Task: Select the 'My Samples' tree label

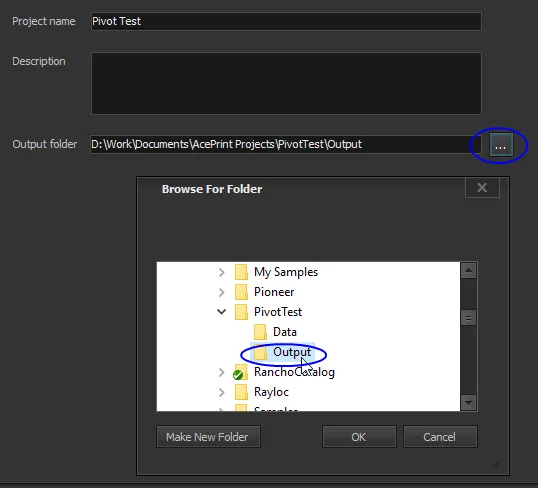Action: [x=286, y=272]
